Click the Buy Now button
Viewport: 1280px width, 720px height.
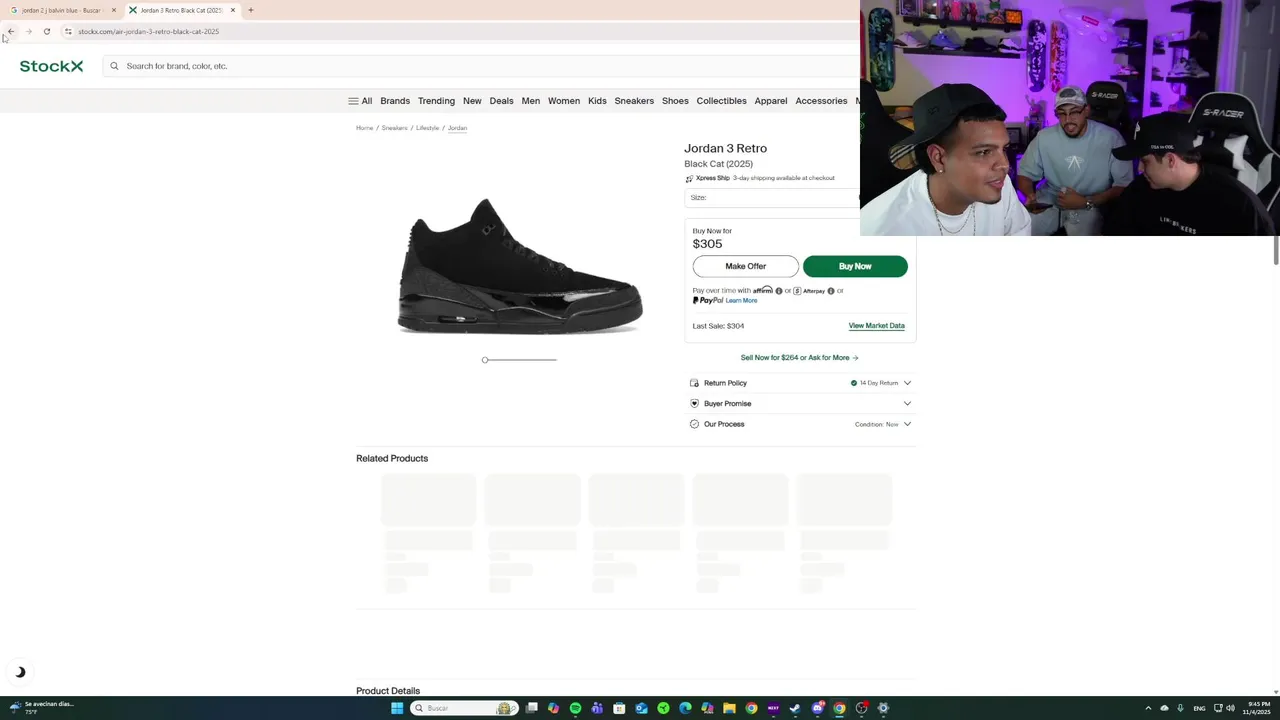[855, 266]
